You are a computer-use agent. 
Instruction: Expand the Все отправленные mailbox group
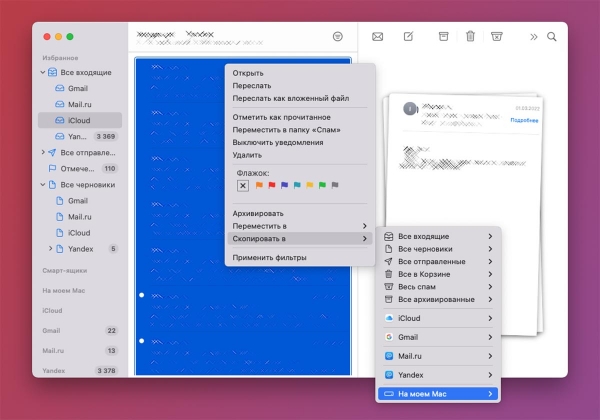[x=43, y=152]
